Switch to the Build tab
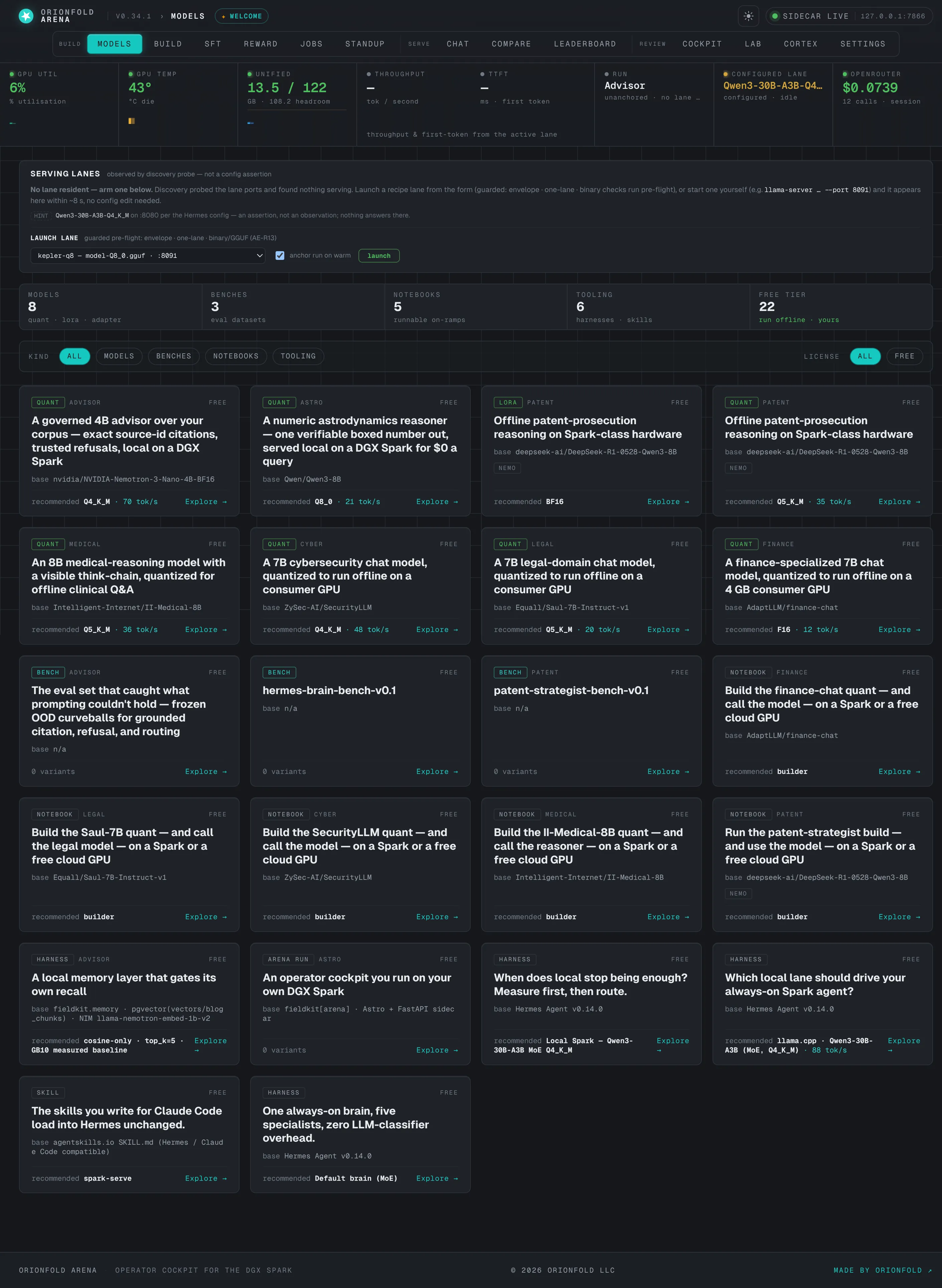This screenshot has width=942, height=1288. (x=168, y=44)
